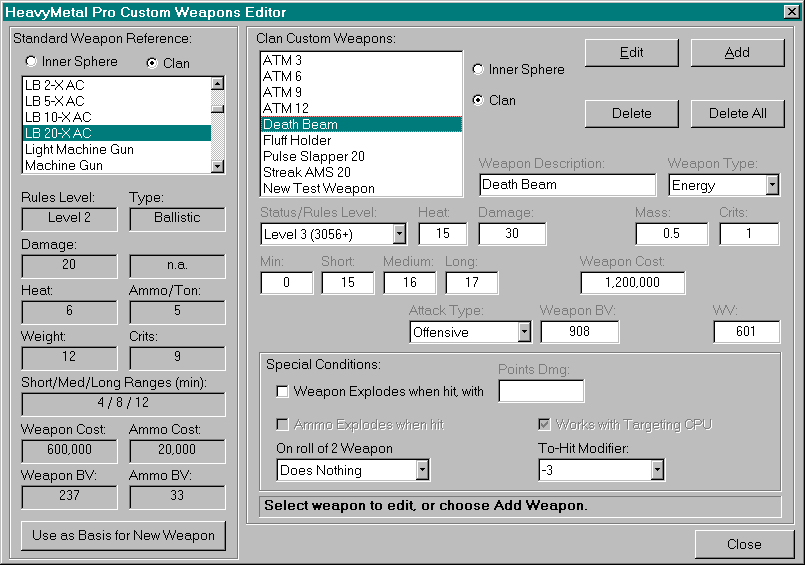The image size is (805, 565).
Task: Click the reference Rules Level box Level 2
Action: coord(69,219)
